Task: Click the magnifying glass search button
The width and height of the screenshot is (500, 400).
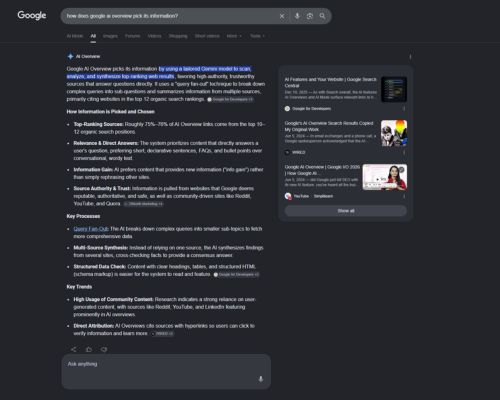Action: (322, 16)
